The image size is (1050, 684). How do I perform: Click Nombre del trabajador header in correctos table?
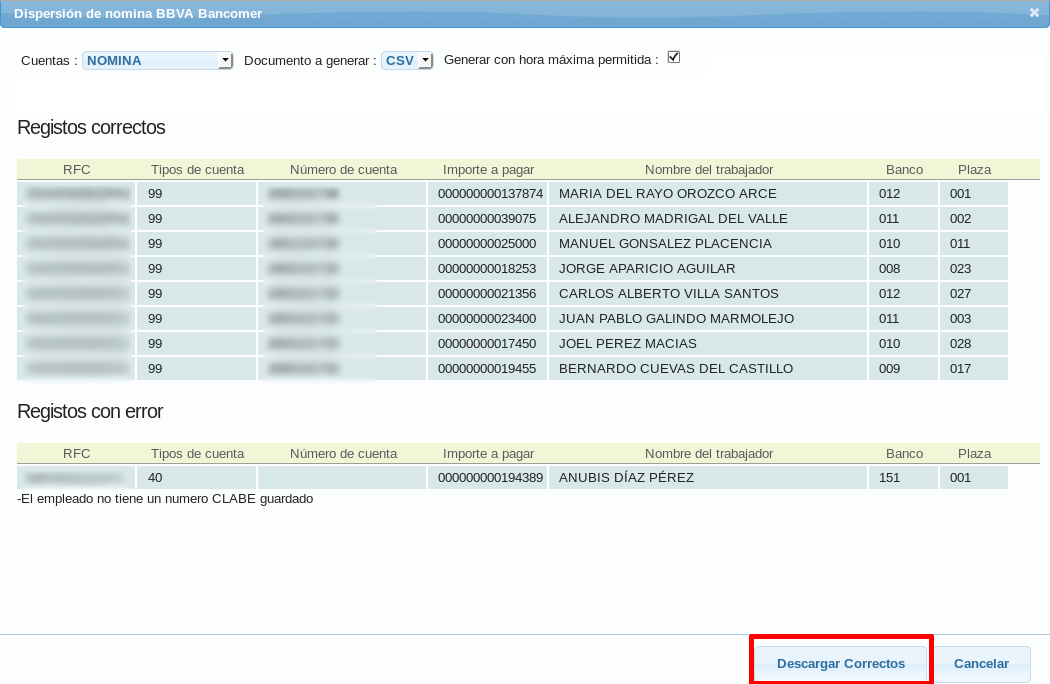[708, 169]
